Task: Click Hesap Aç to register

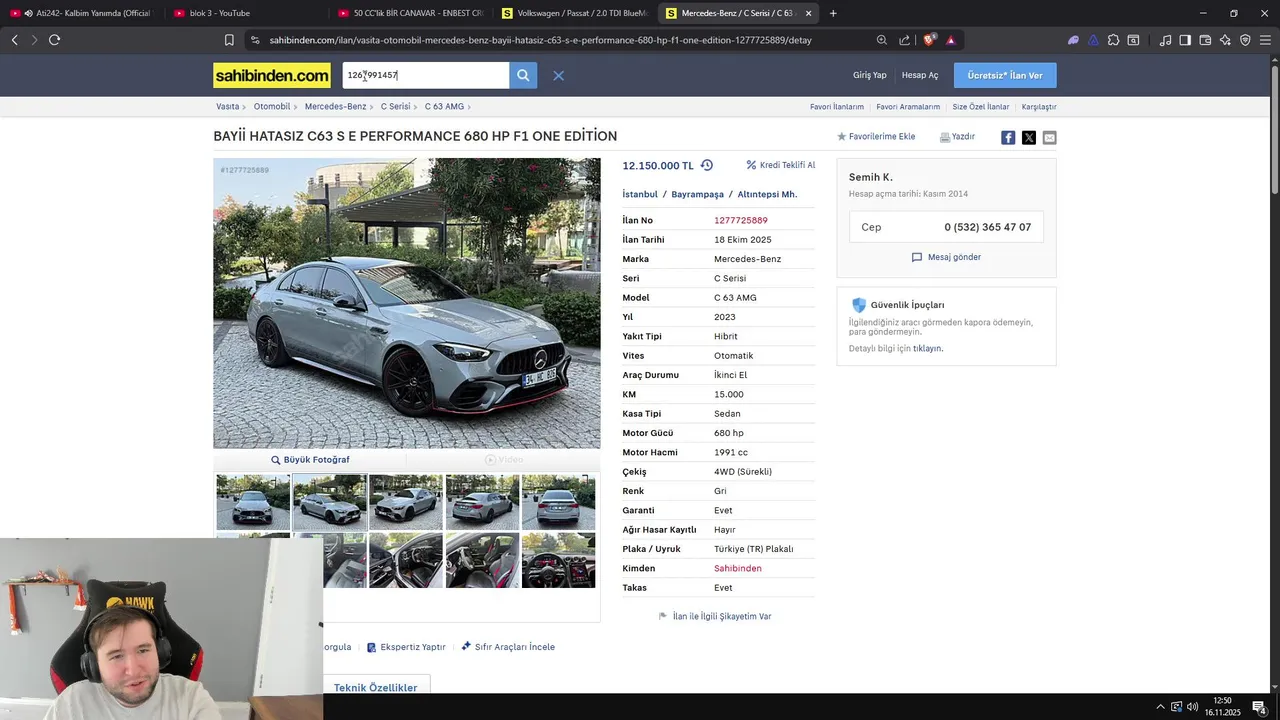Action: coord(920,75)
